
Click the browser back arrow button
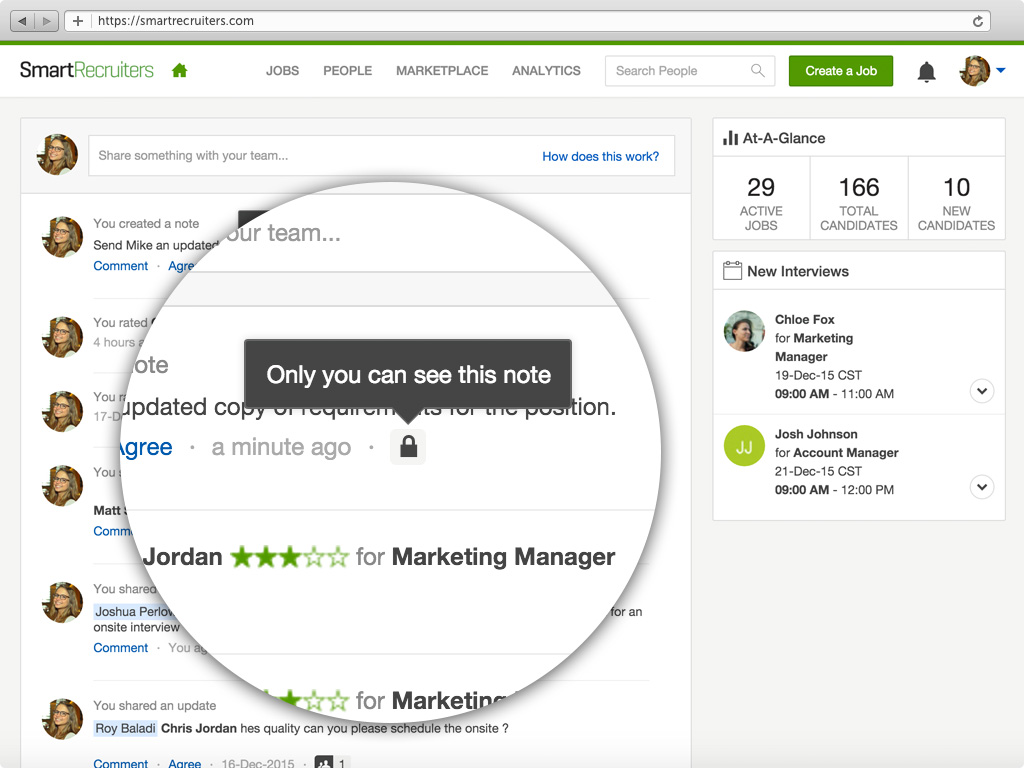pyautogui.click(x=23, y=21)
